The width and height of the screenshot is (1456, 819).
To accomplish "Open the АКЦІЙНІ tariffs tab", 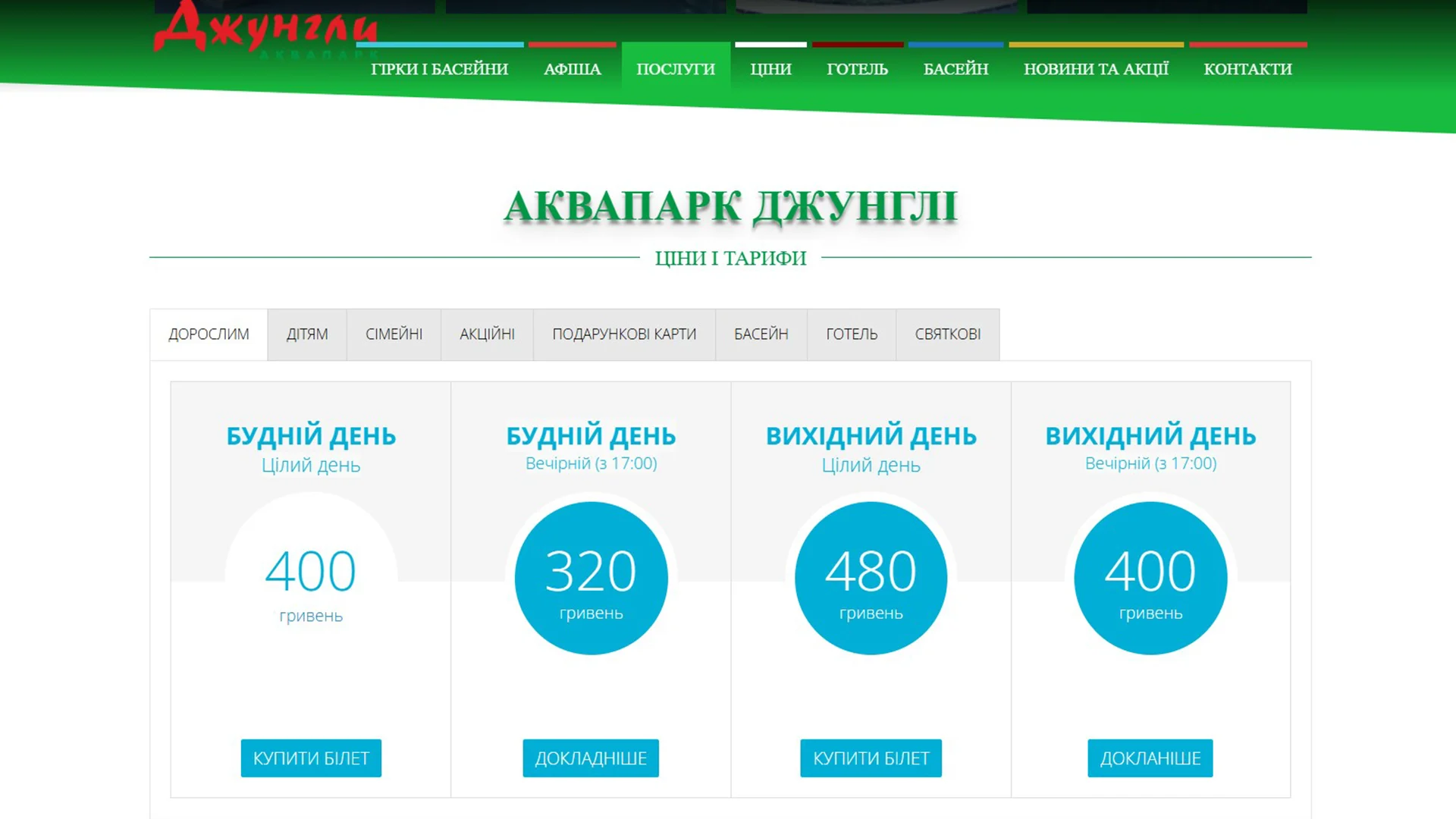I will tap(487, 334).
